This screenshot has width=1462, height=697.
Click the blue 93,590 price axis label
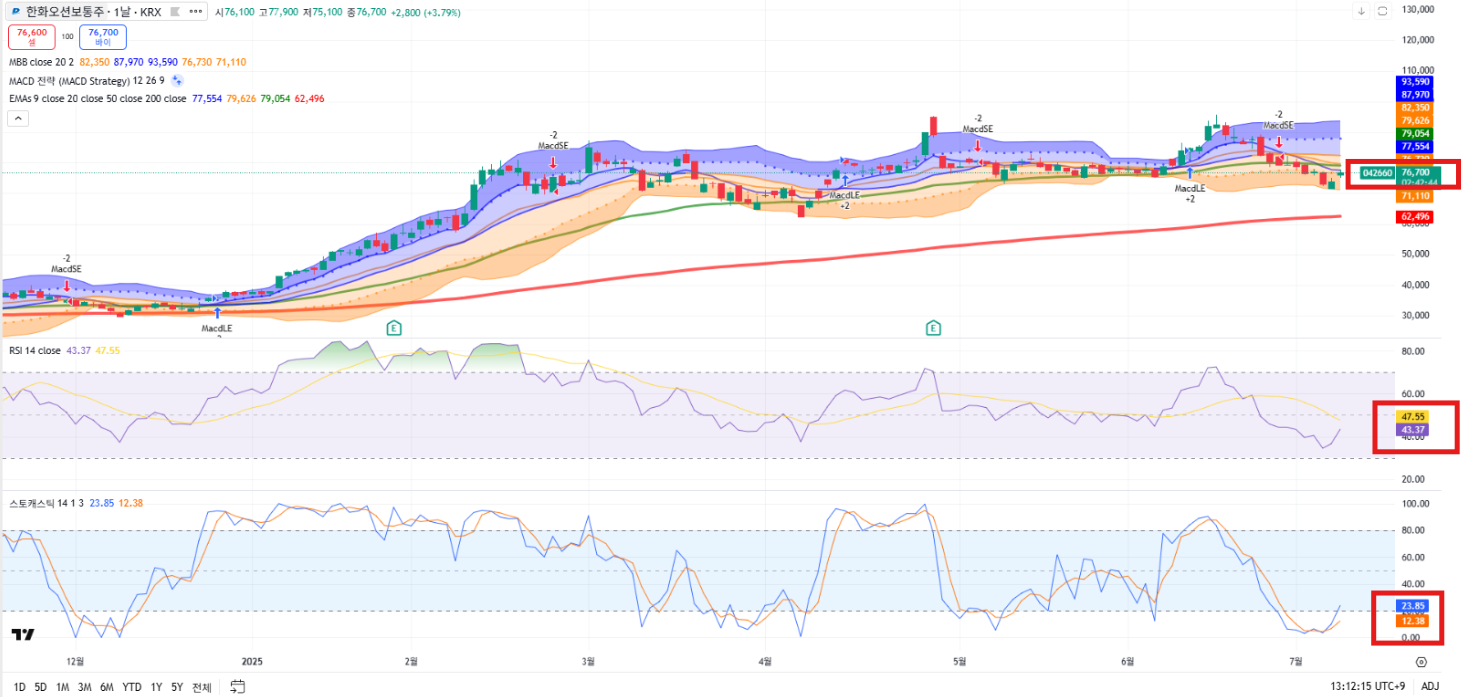coord(1415,81)
